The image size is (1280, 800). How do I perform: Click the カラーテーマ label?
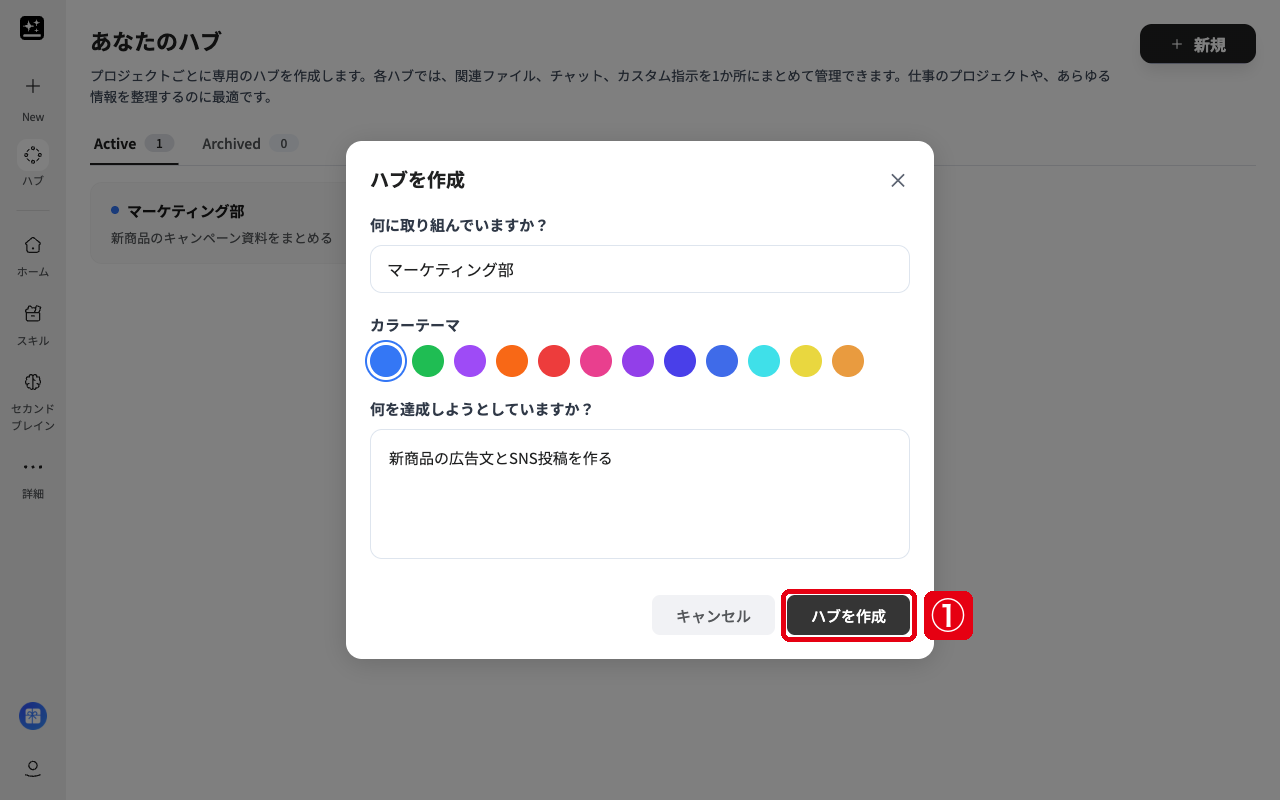click(x=415, y=325)
